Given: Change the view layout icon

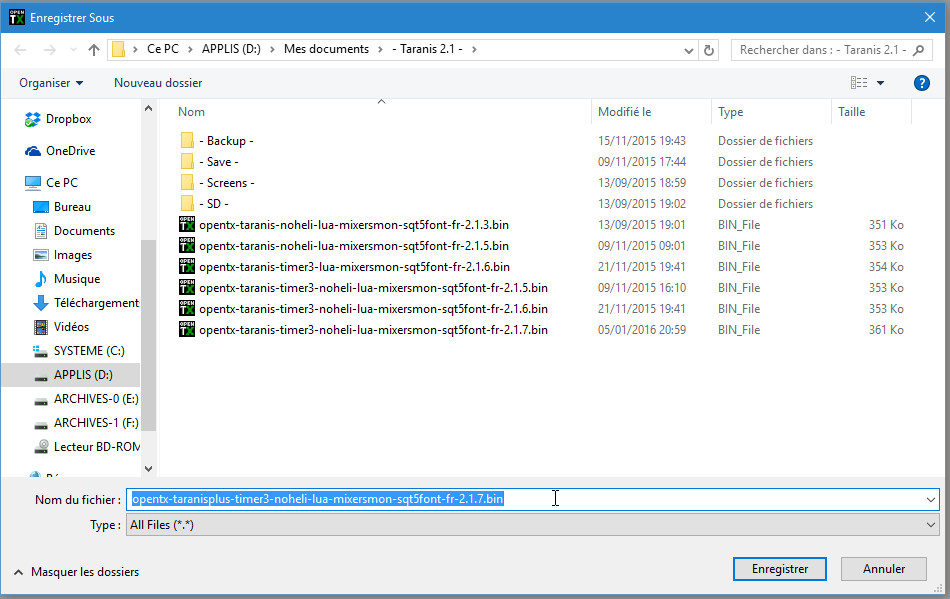Looking at the screenshot, I should pos(859,82).
